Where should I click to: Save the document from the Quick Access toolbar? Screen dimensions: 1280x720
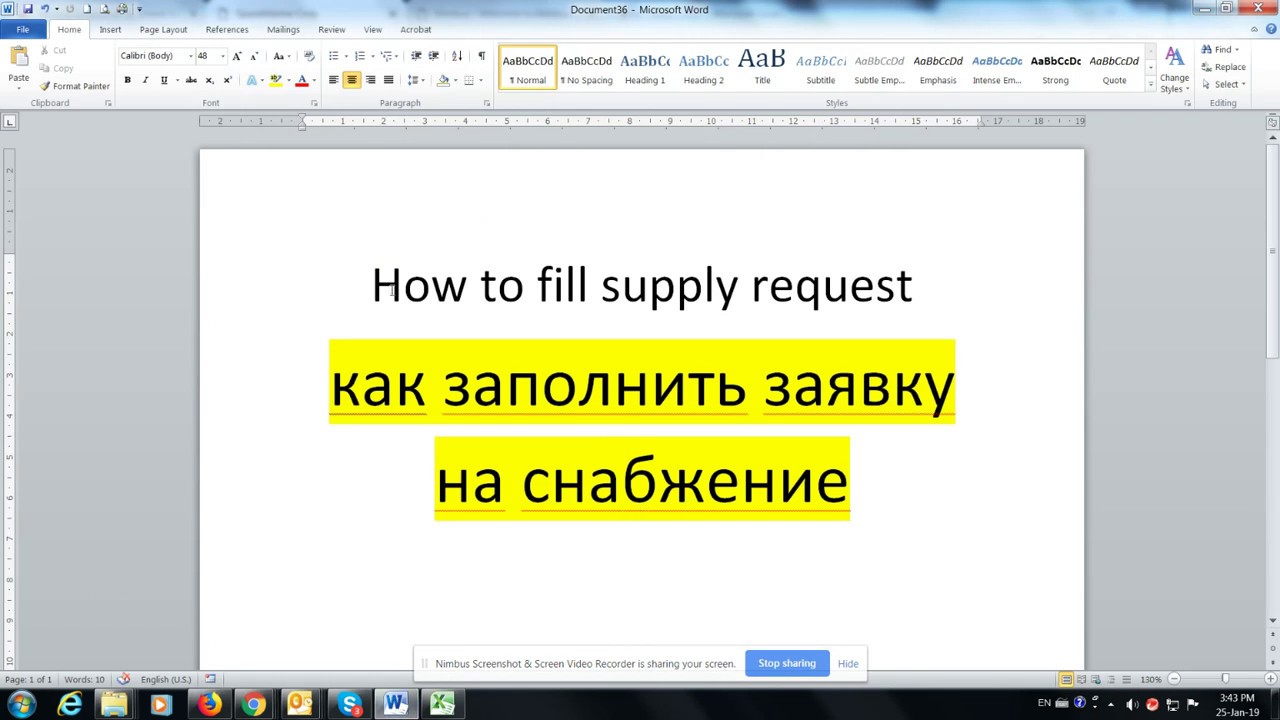(x=28, y=9)
